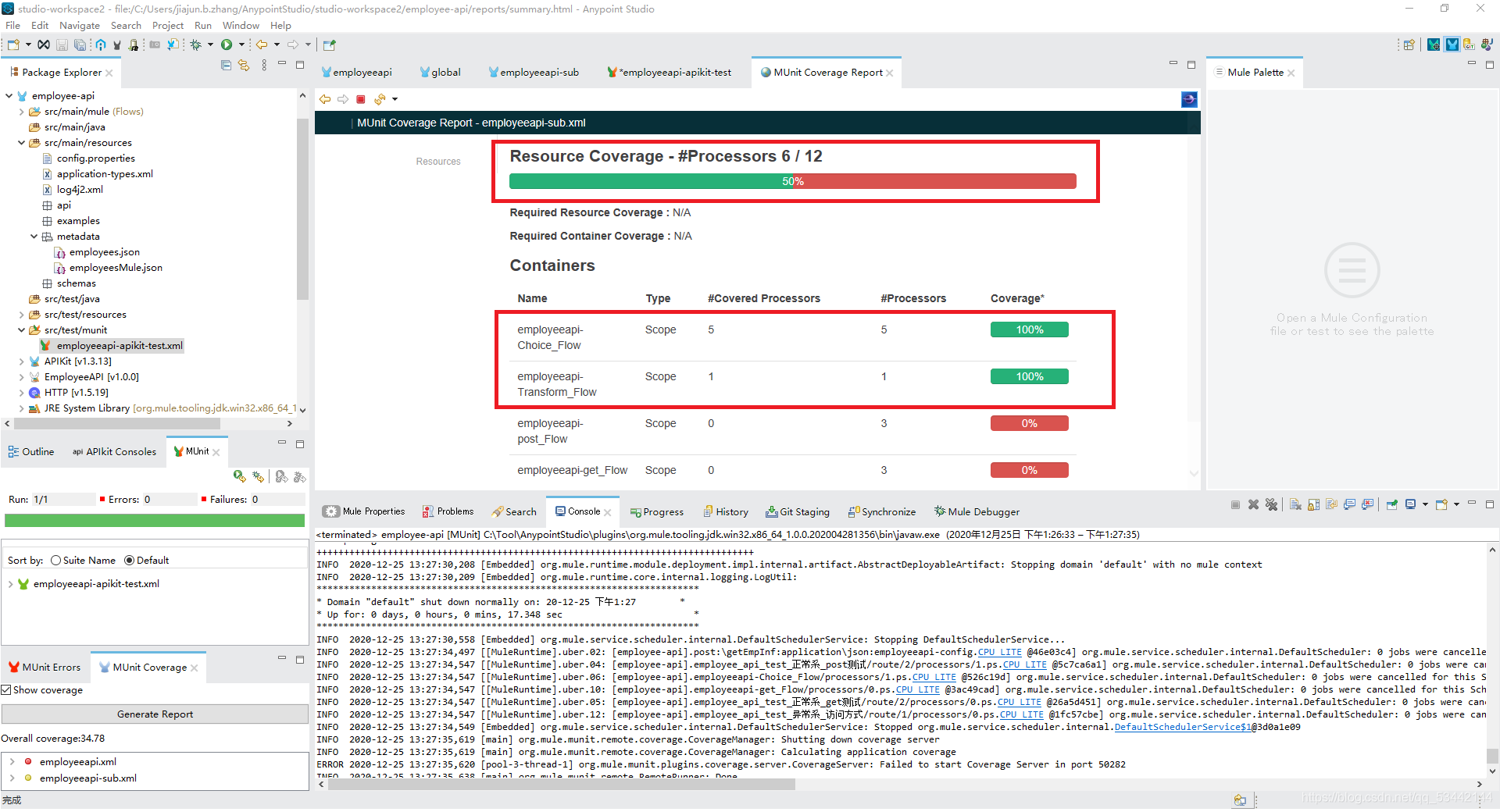Toggle Scroll Lock in Console
This screenshot has width=1500, height=812.
click(1313, 504)
